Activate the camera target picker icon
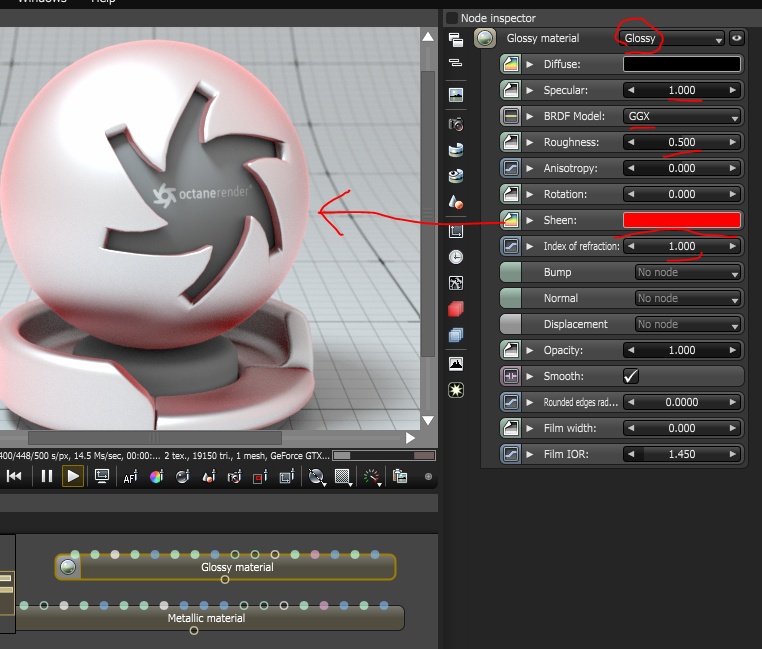The width and height of the screenshot is (762, 649). pyautogui.click(x=235, y=477)
